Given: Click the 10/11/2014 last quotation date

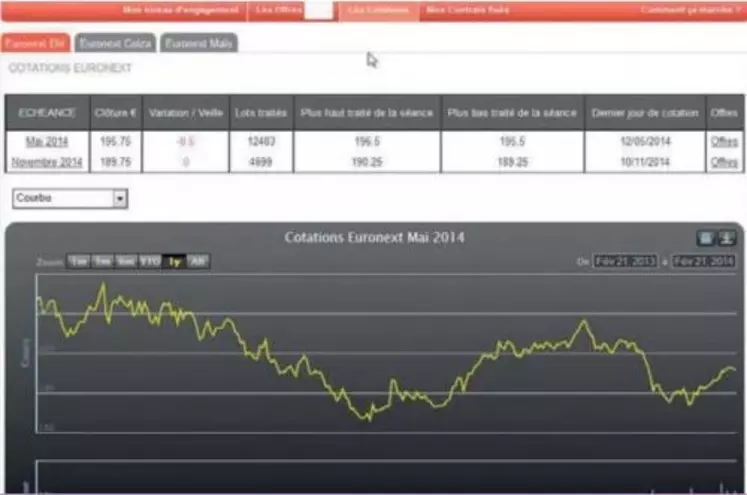Looking at the screenshot, I should (645, 162).
